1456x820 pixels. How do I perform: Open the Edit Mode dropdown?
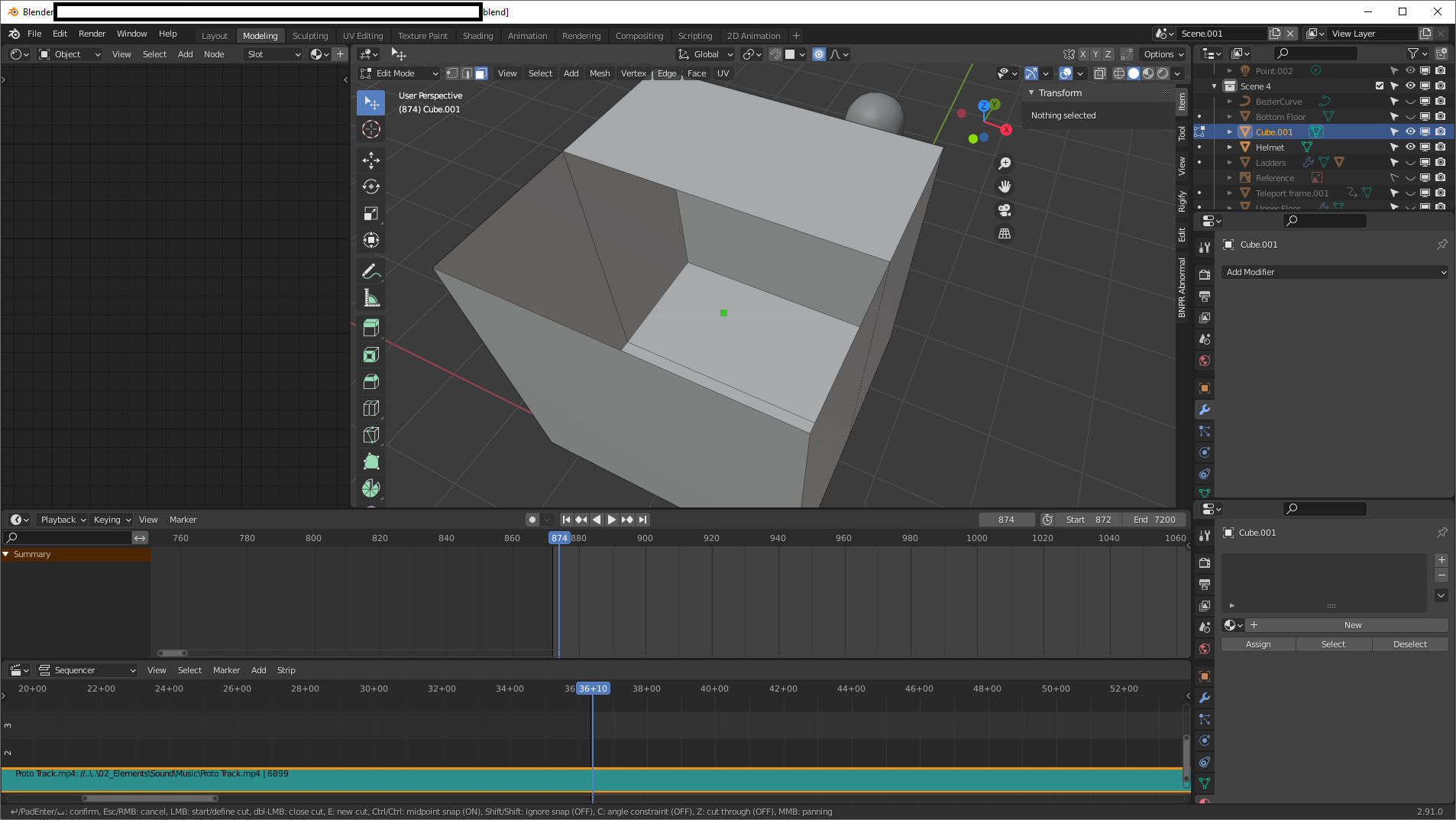(399, 73)
